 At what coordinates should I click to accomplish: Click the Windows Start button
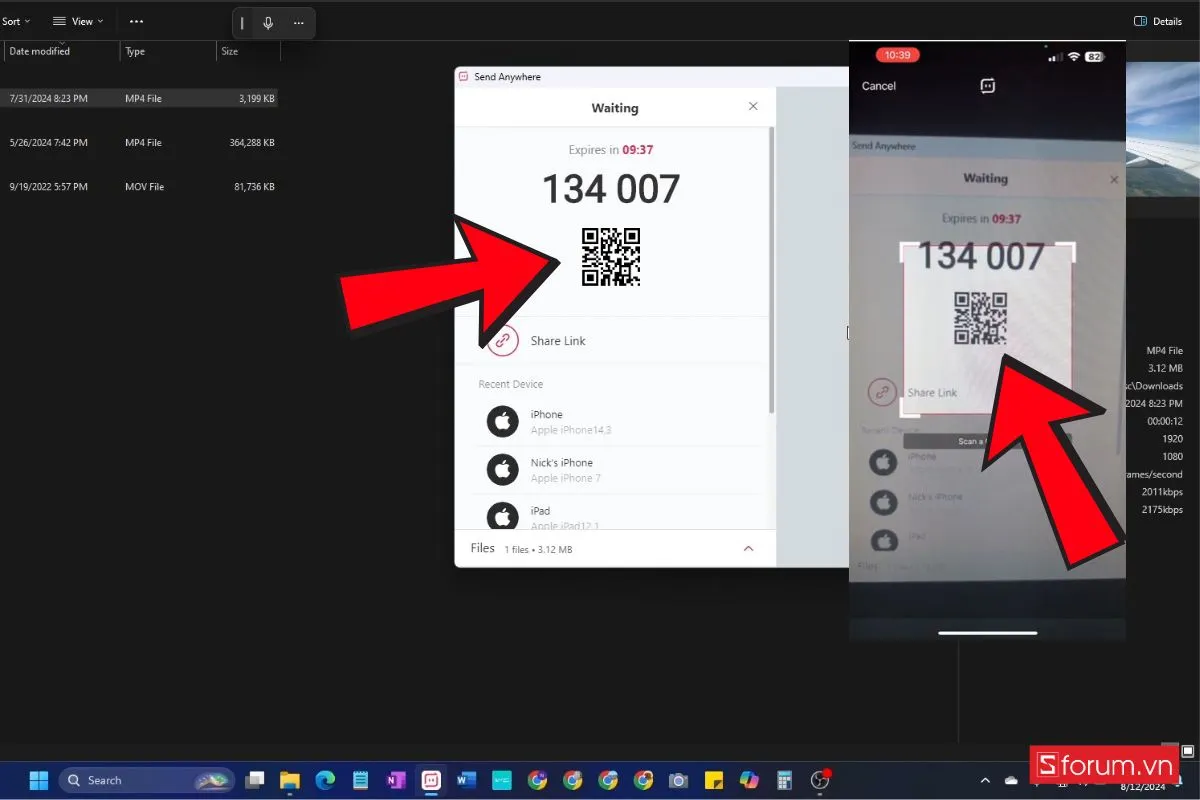(x=37, y=779)
